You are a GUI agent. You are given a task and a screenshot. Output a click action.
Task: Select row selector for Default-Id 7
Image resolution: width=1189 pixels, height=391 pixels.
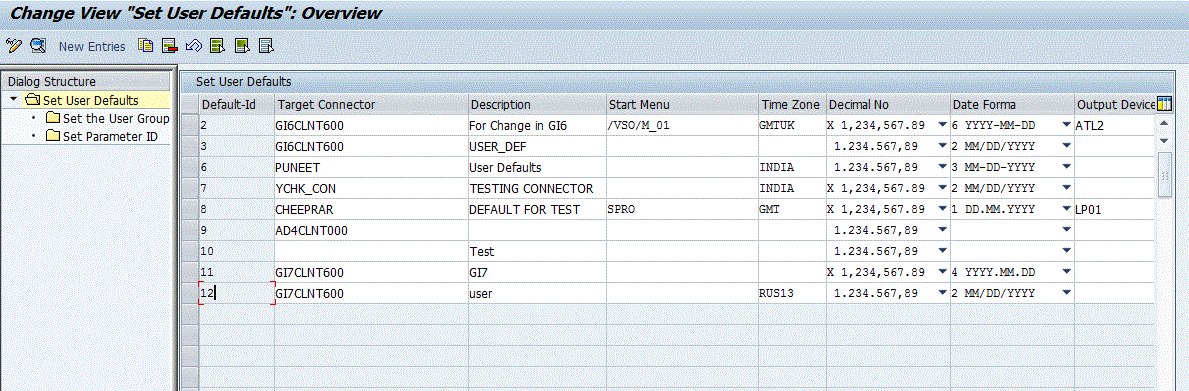(x=190, y=188)
